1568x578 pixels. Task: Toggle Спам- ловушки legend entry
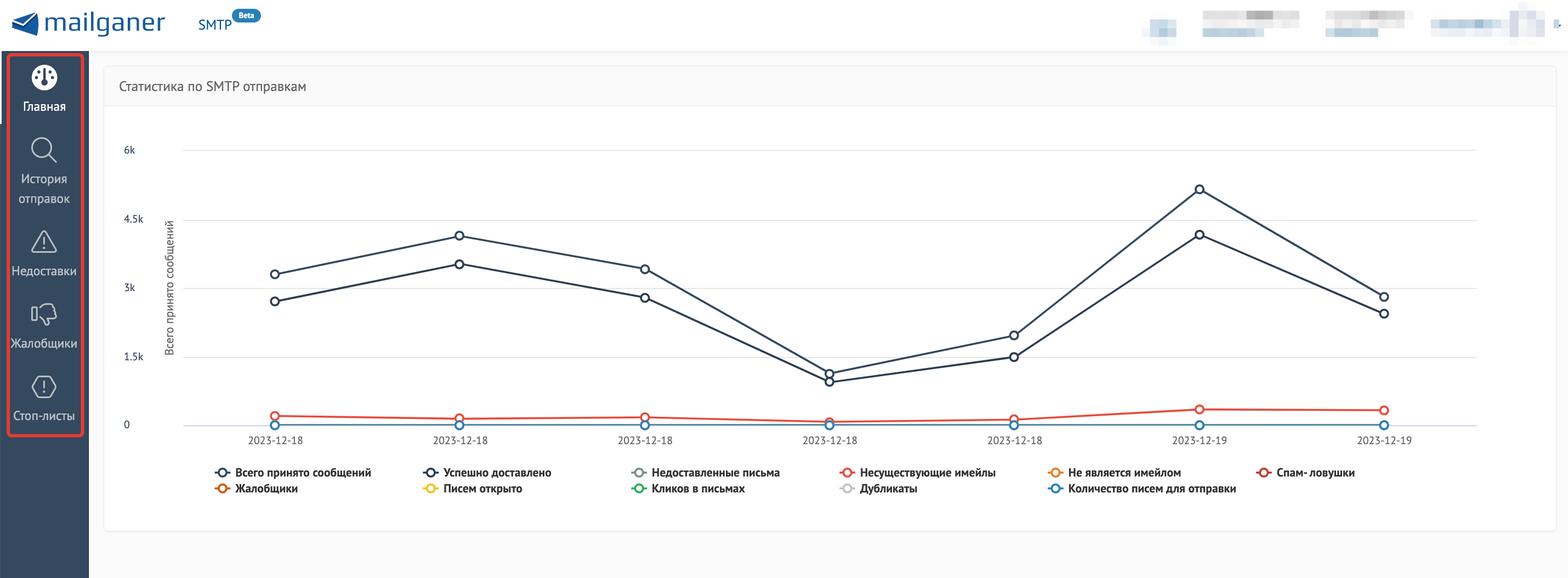pyautogui.click(x=1305, y=473)
